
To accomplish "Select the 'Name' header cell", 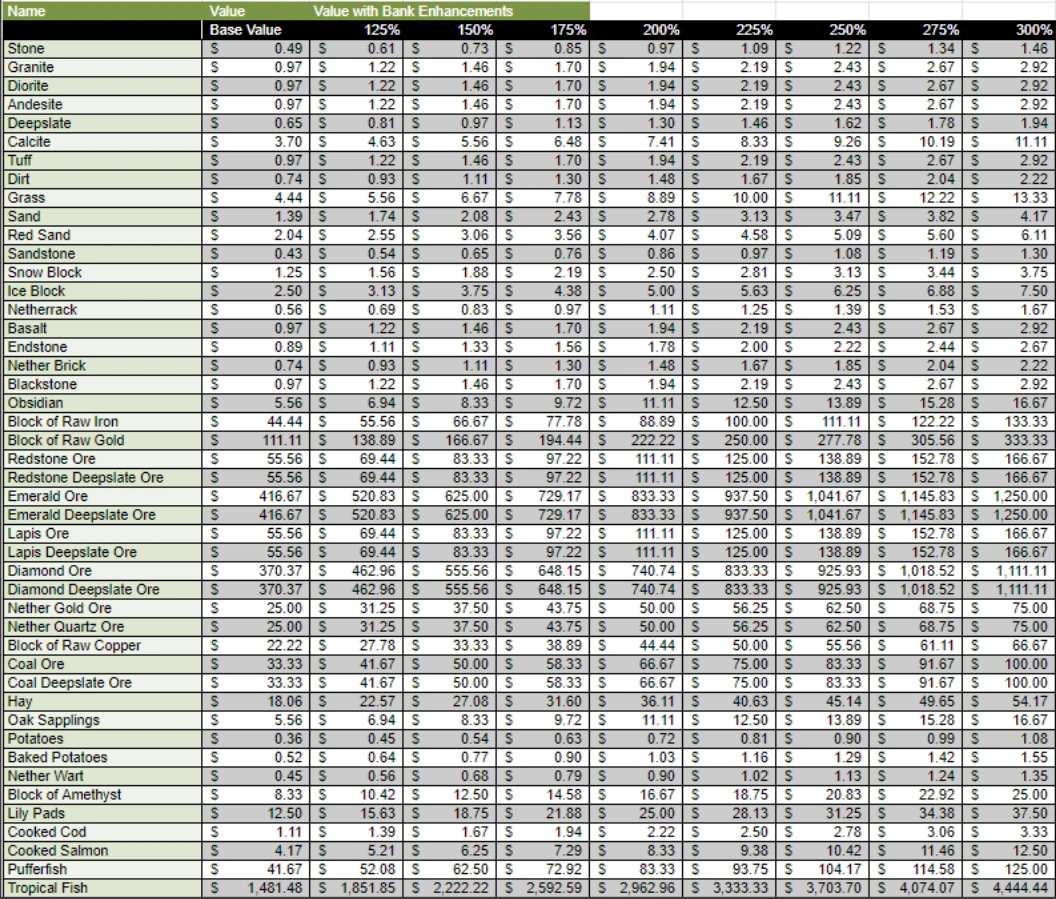I will (x=102, y=11).
